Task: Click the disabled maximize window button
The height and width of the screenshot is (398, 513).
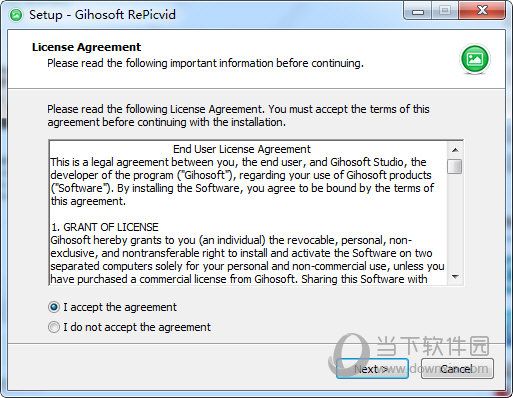Action: pyautogui.click(x=445, y=11)
